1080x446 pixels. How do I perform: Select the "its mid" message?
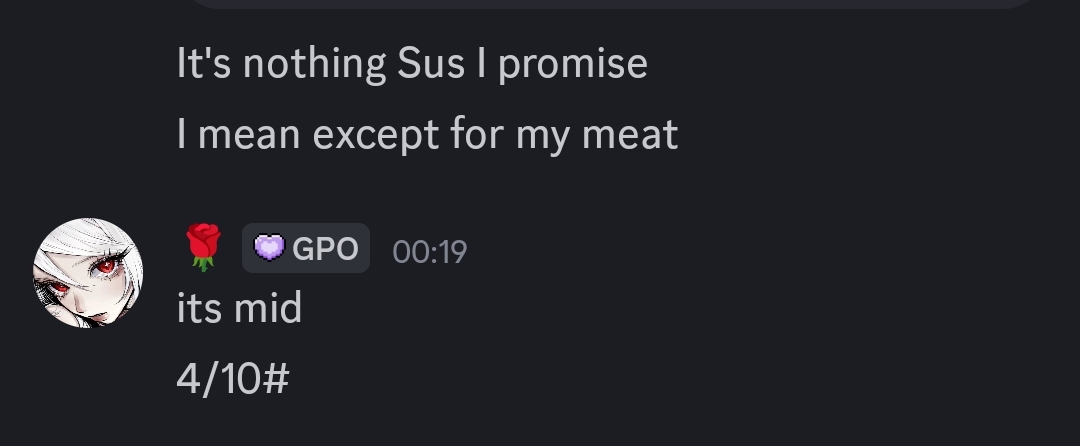[239, 308]
